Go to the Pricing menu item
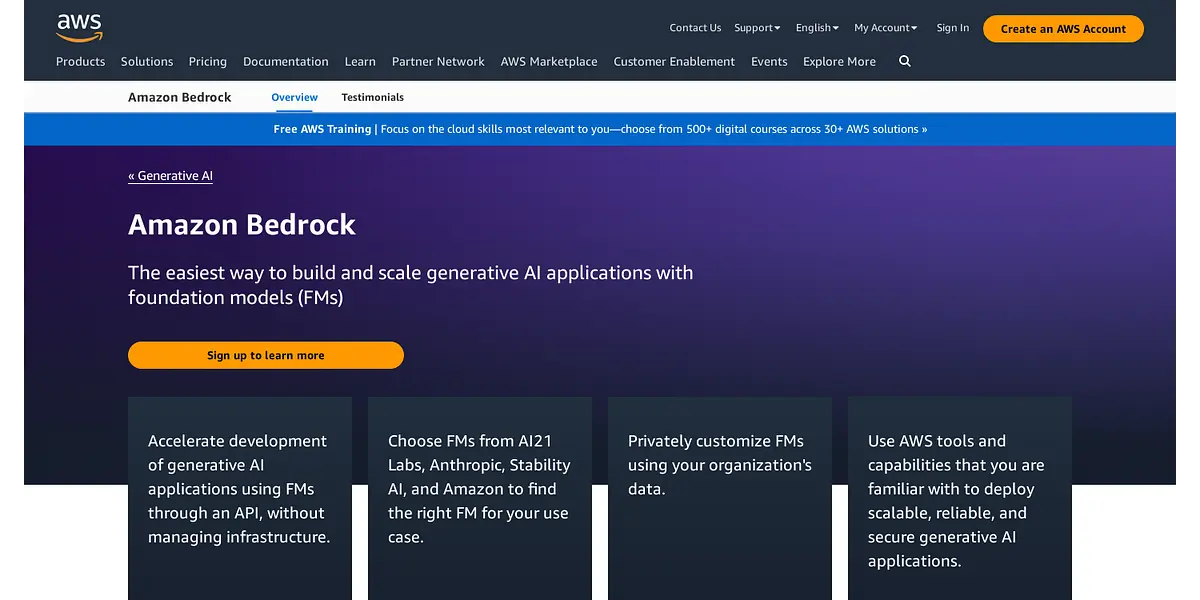 click(208, 61)
